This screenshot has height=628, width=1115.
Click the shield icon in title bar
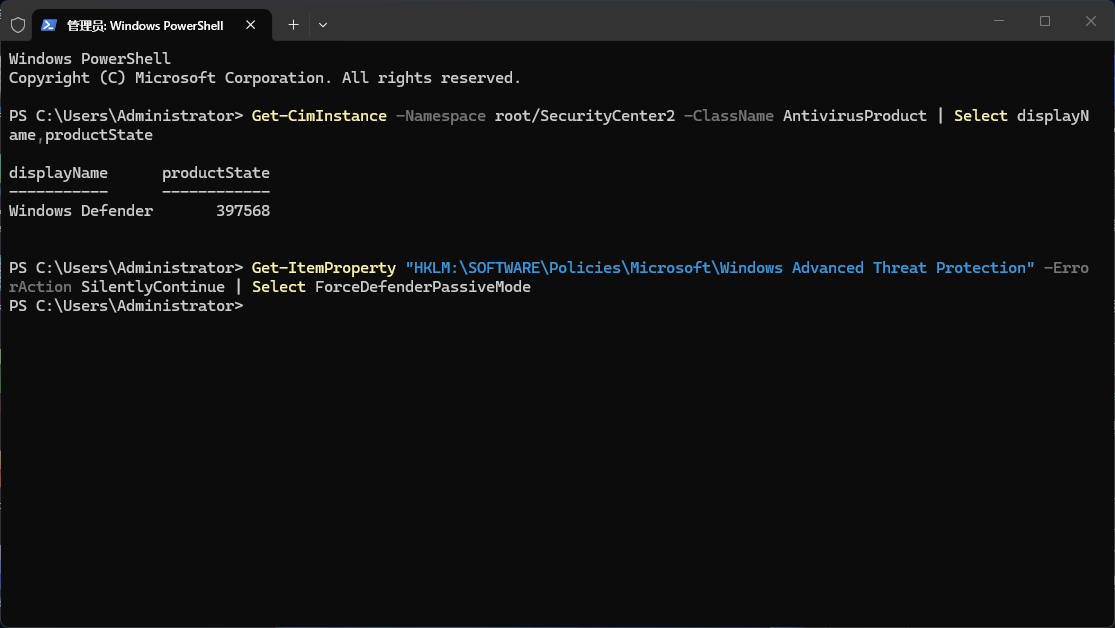click(18, 26)
